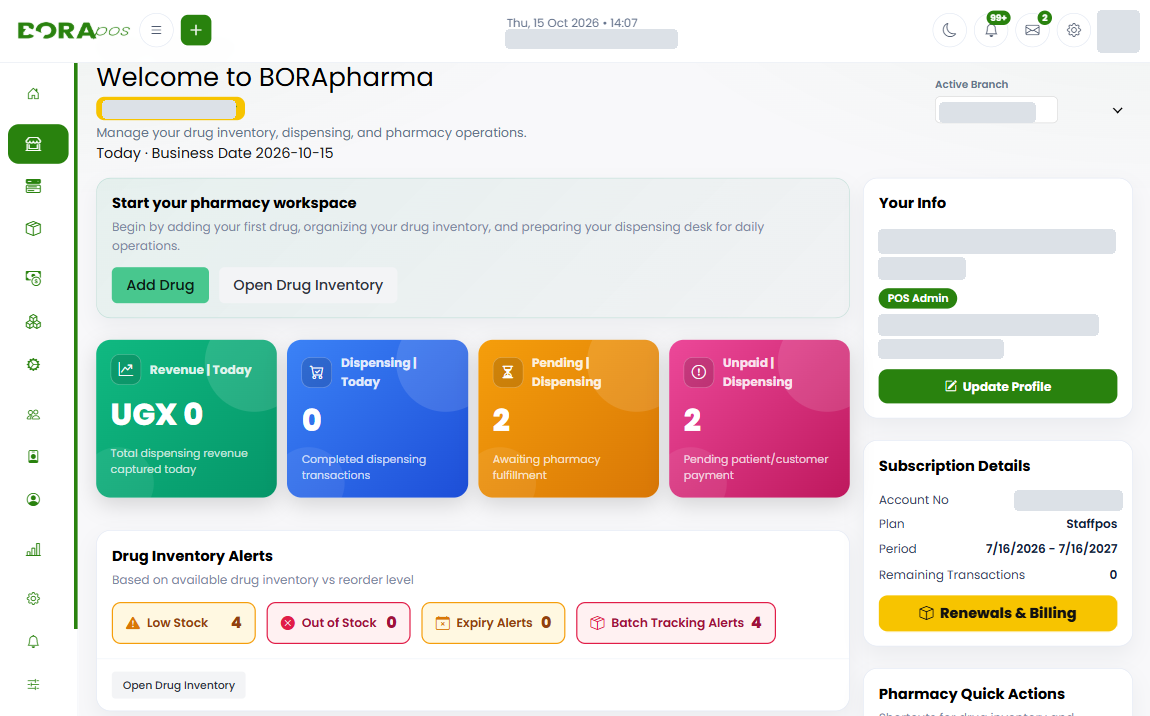Viewport: 1150px width, 716px height.
Task: Click Open Drug Inventory below alerts
Action: pos(179,685)
